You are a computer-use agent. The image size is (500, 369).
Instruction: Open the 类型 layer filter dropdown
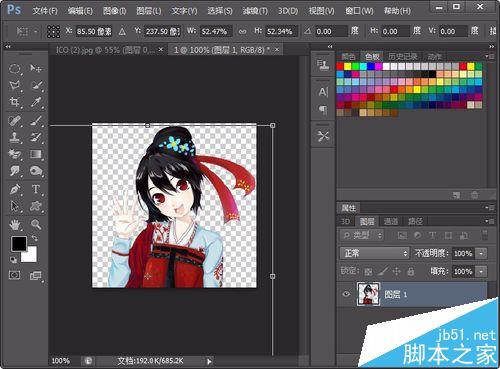point(362,235)
